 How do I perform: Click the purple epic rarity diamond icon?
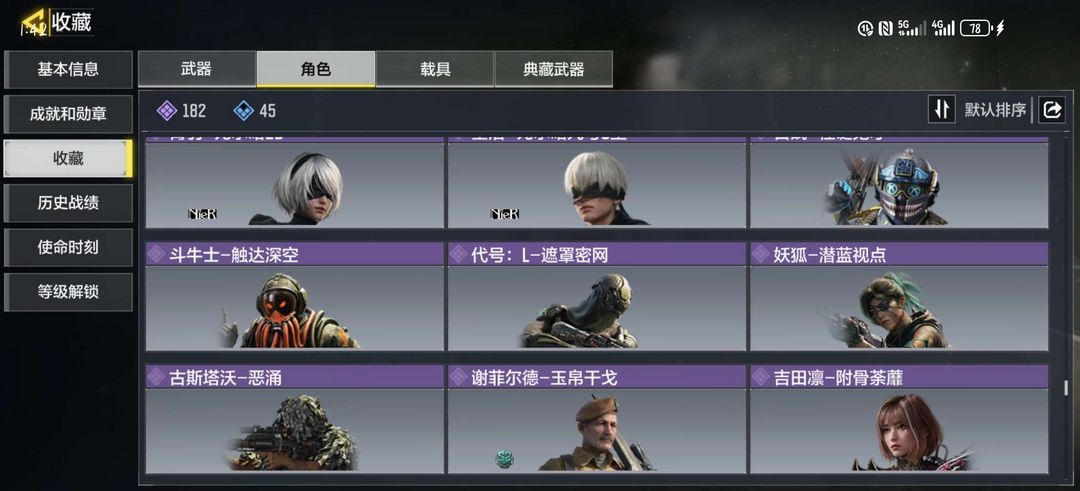point(167,110)
